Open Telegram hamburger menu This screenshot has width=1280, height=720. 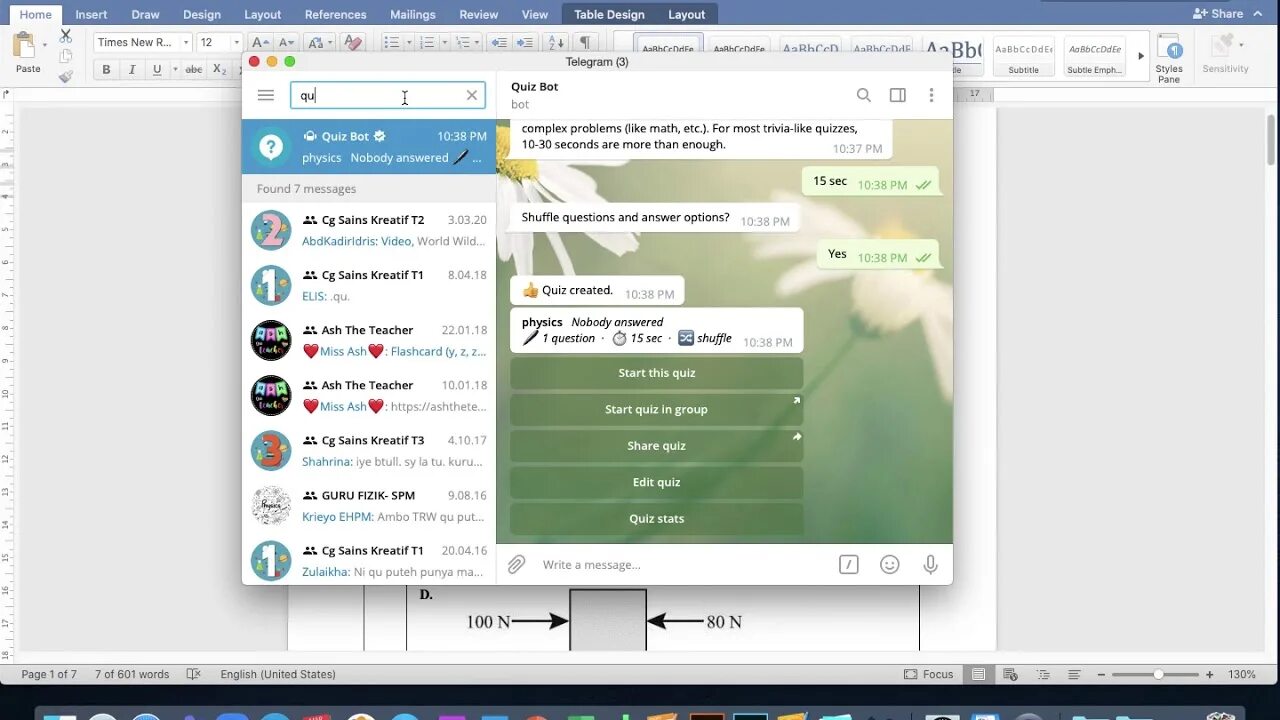click(x=265, y=95)
